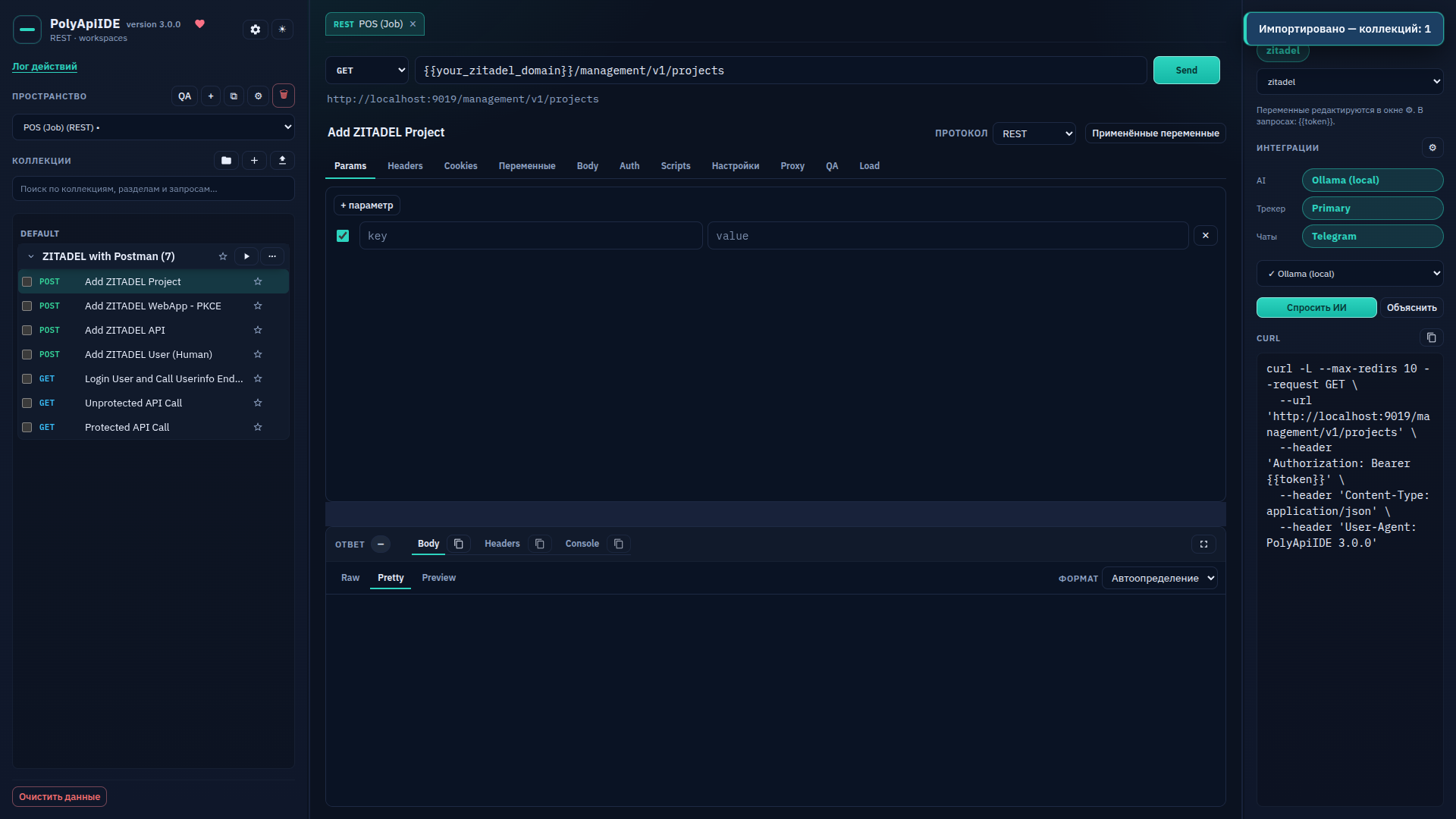Import collection with upload icon
This screenshot has width=1456, height=819.
tap(282, 161)
